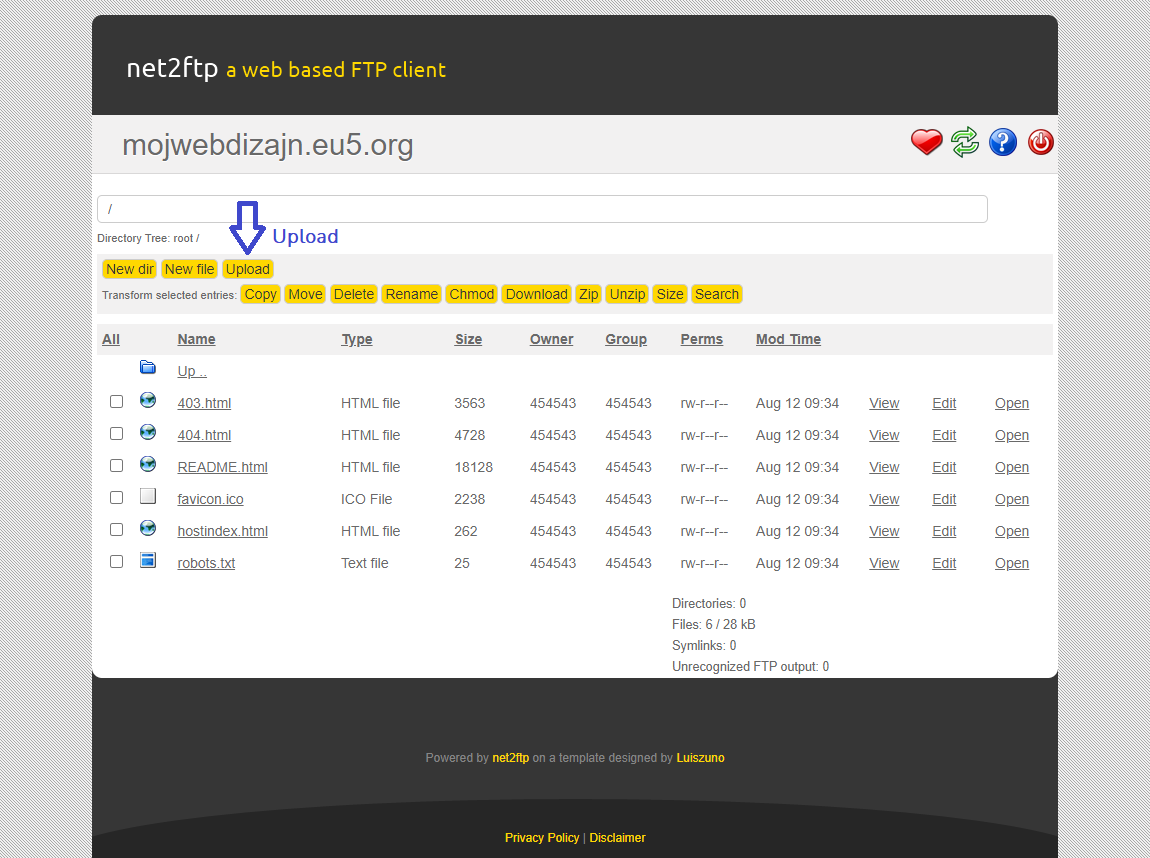
Task: Sort by the Owner column header
Action: click(x=552, y=340)
